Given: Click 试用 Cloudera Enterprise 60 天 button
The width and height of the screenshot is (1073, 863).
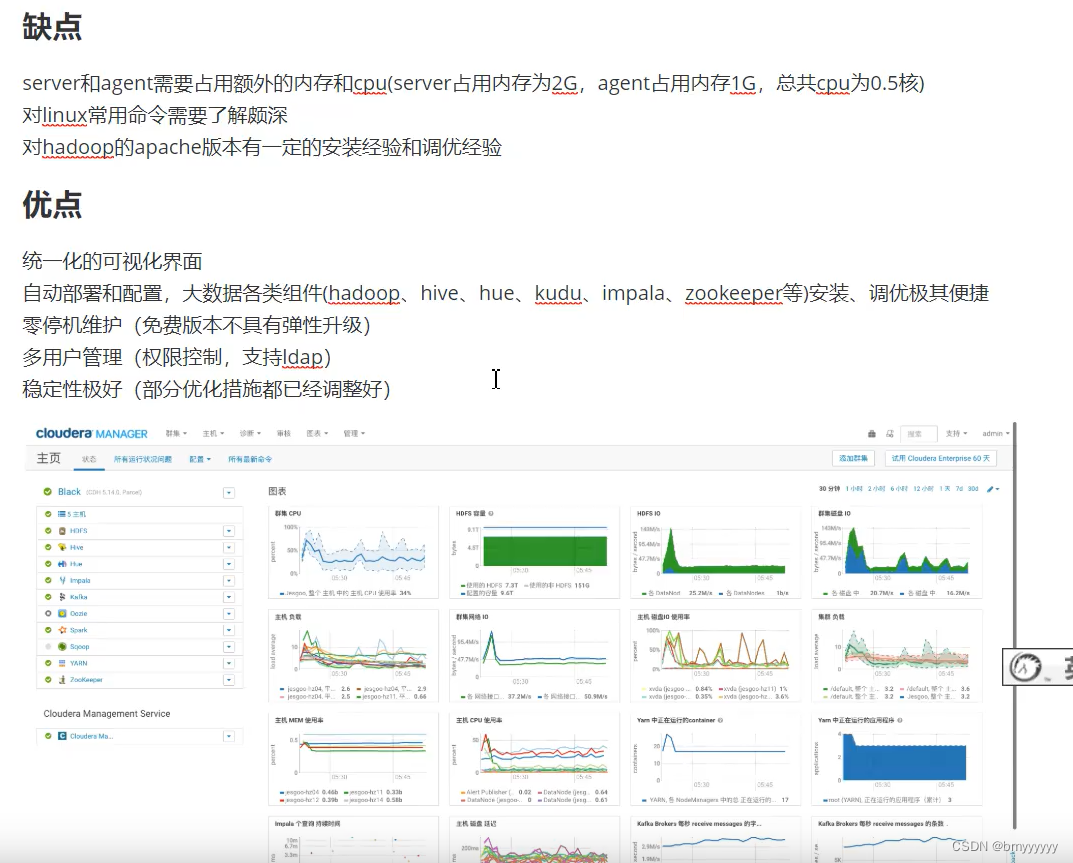Looking at the screenshot, I should coord(940,459).
